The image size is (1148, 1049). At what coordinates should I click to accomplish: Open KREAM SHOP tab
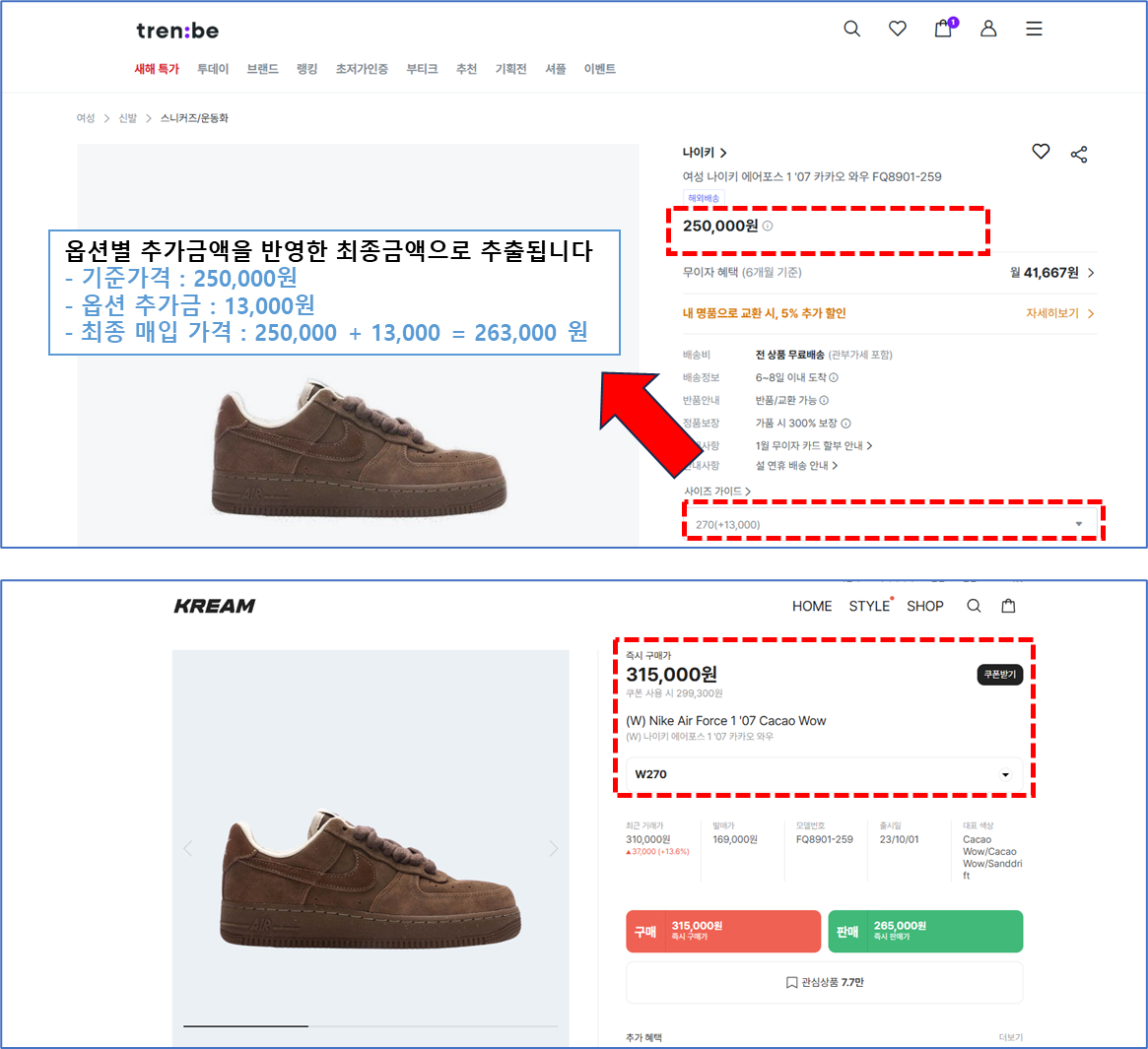[924, 606]
